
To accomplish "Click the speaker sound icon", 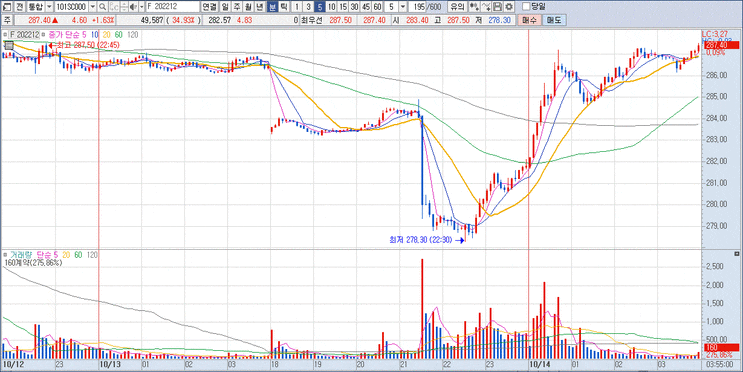I will click(133, 7).
